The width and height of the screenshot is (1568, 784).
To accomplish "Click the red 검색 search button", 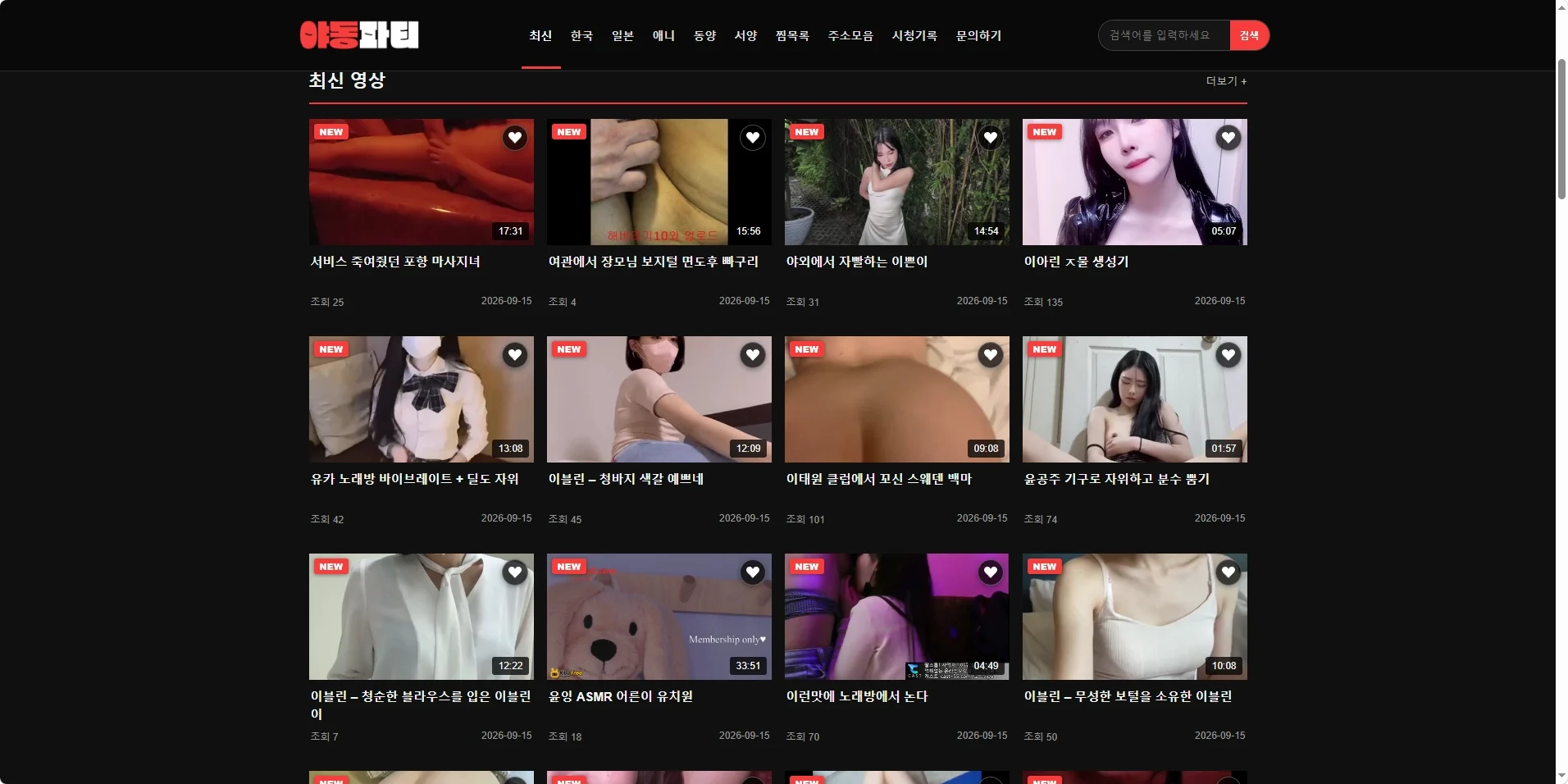I will pyautogui.click(x=1249, y=35).
